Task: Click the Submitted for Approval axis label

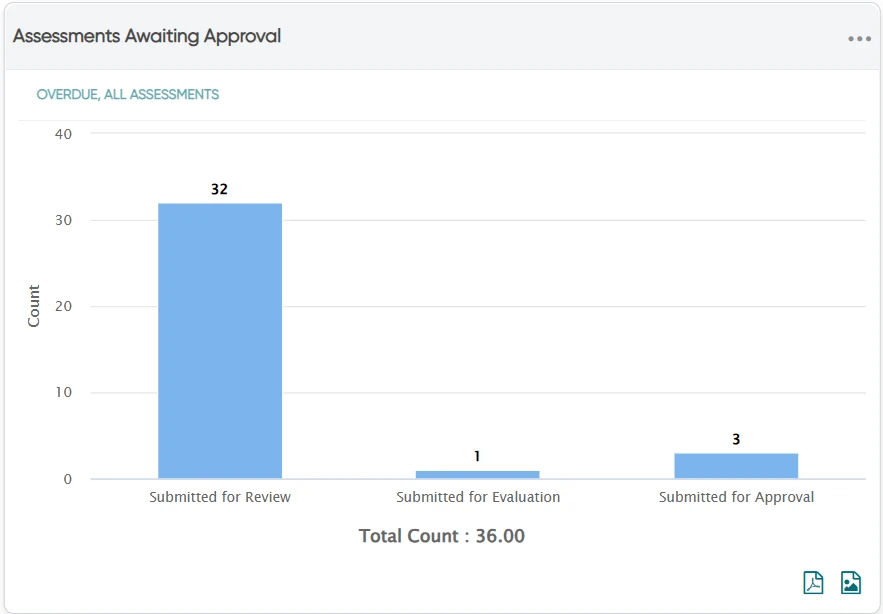Action: (x=737, y=497)
